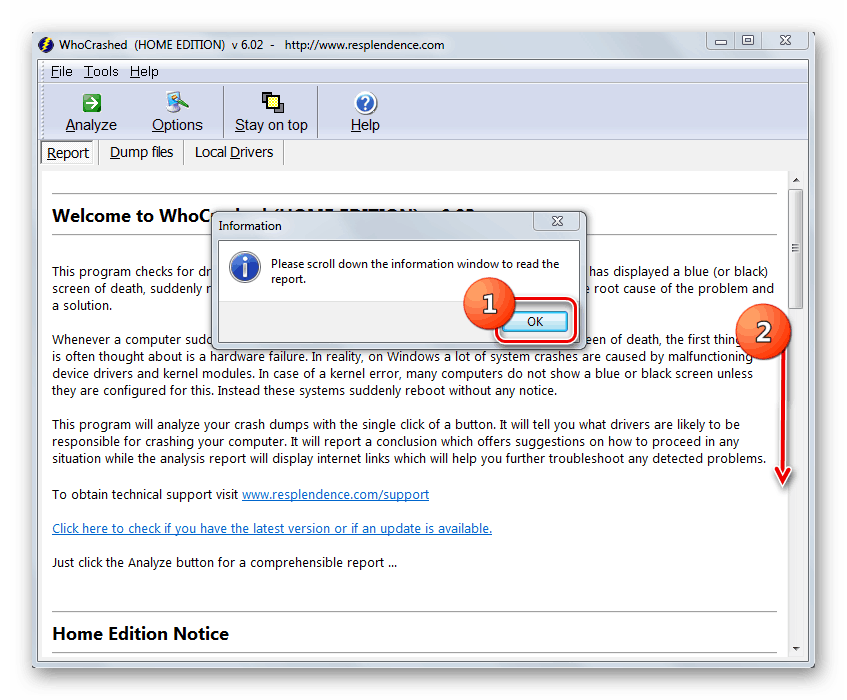Confirm the Information dialog with OK
847x700 pixels.
point(535,321)
